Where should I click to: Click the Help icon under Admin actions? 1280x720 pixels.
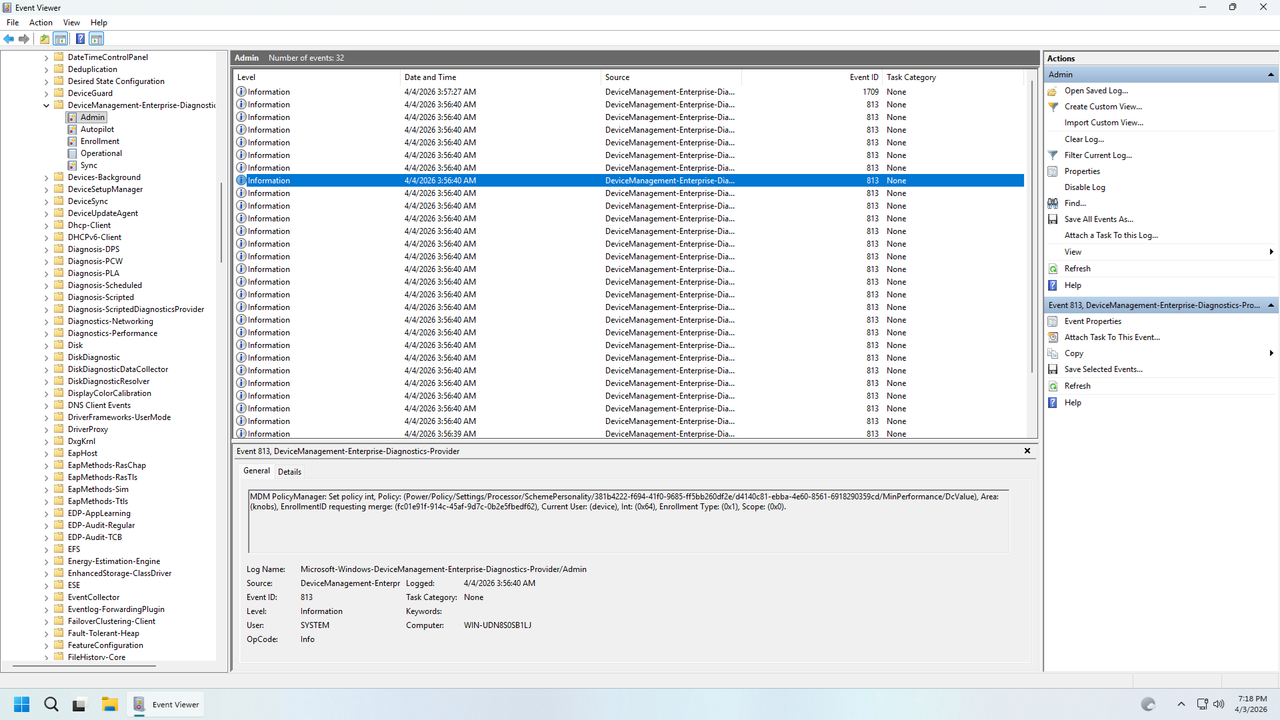1053,285
